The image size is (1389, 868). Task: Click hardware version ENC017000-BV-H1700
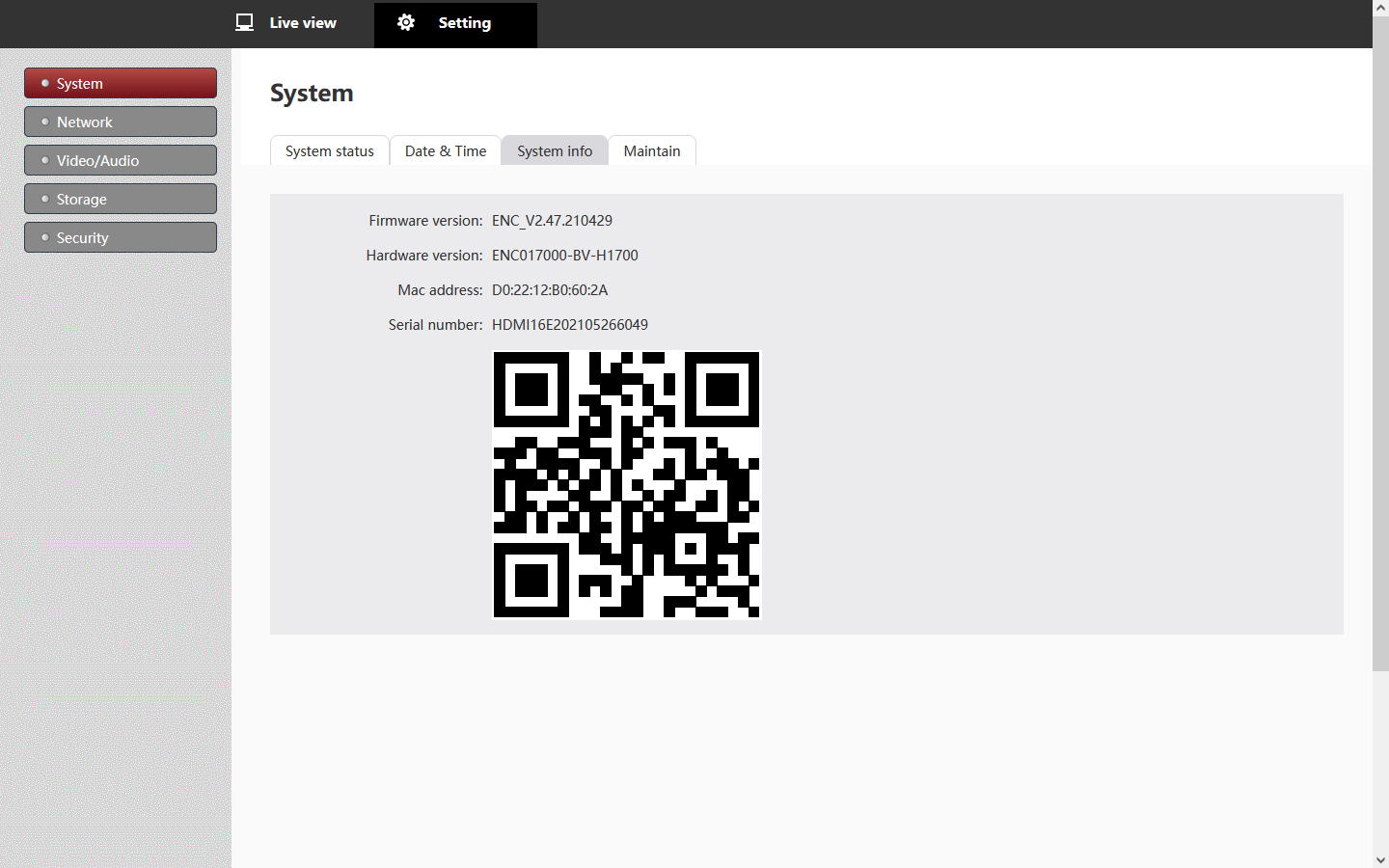(x=565, y=256)
